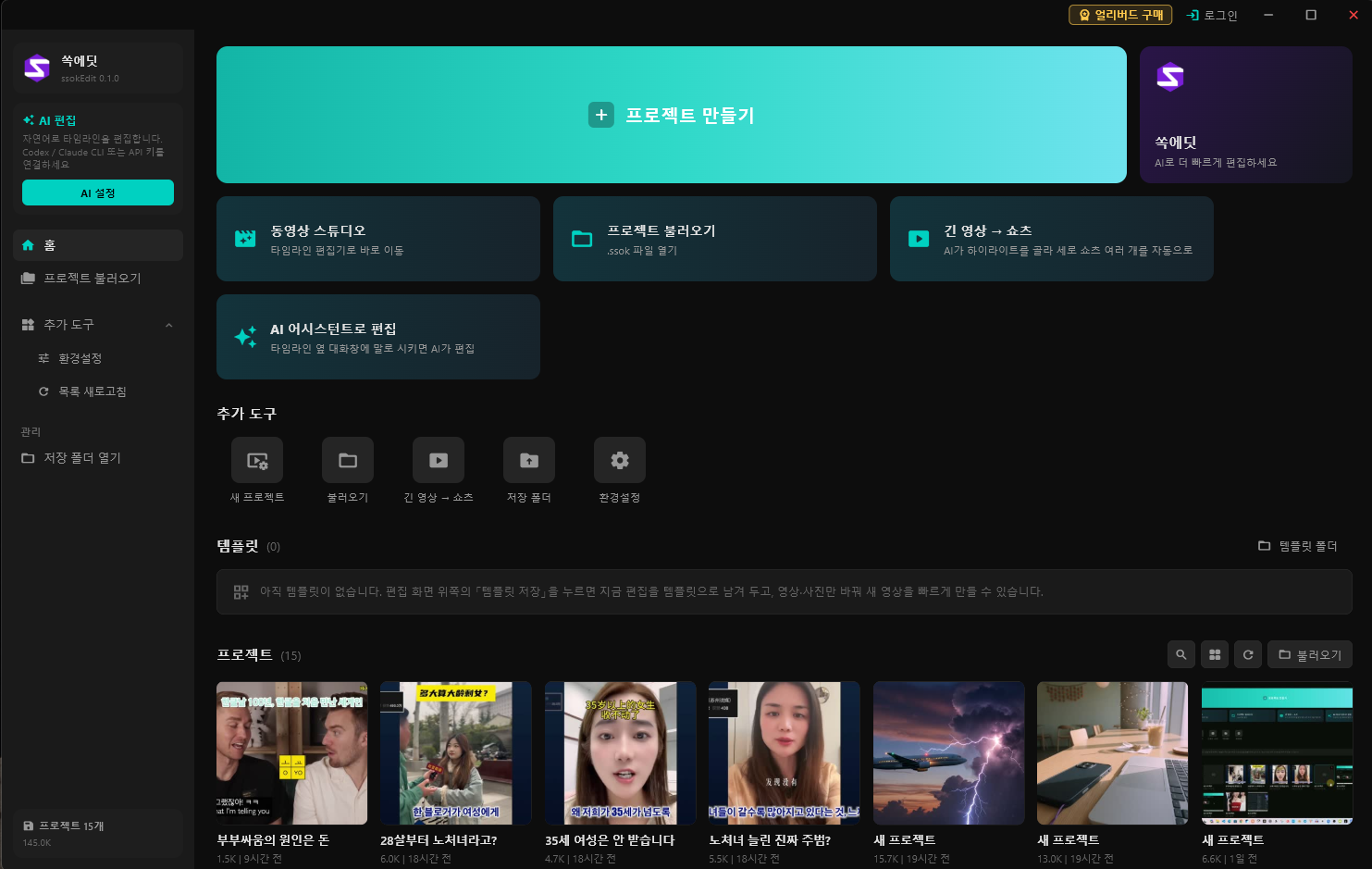Select 프로젝트 불러오기 in the sidebar

(x=98, y=279)
